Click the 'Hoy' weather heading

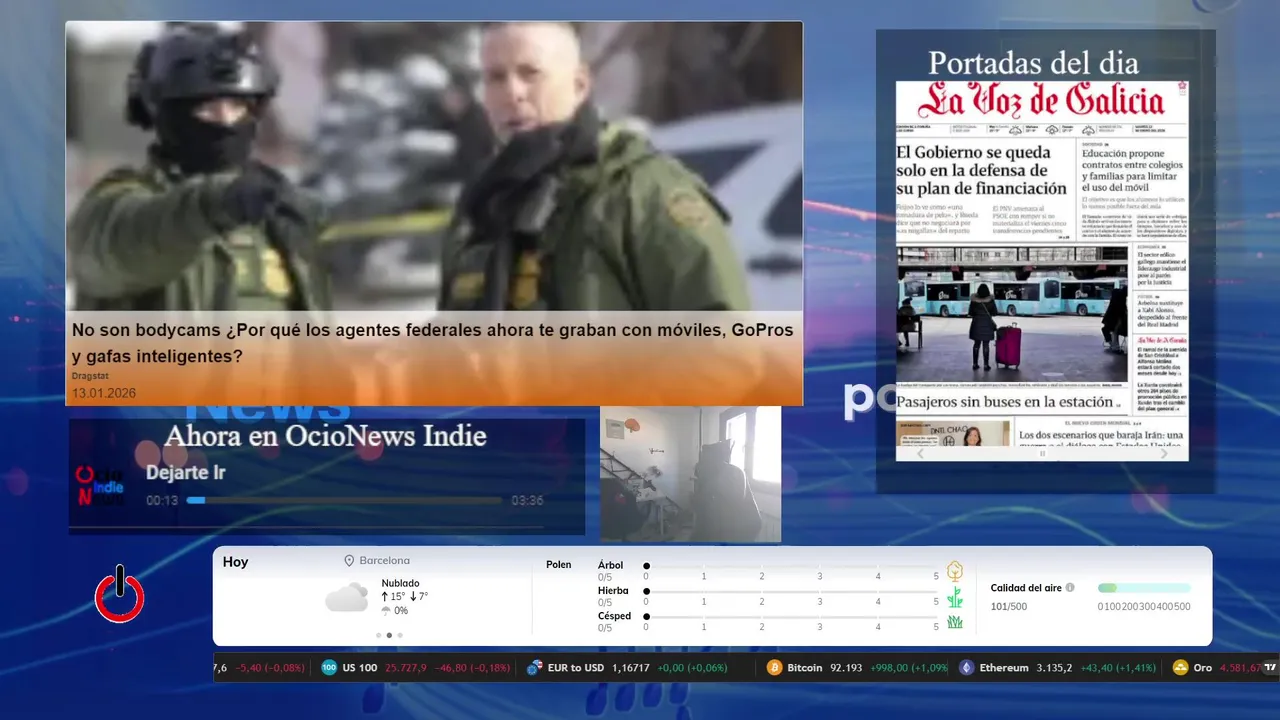point(236,562)
